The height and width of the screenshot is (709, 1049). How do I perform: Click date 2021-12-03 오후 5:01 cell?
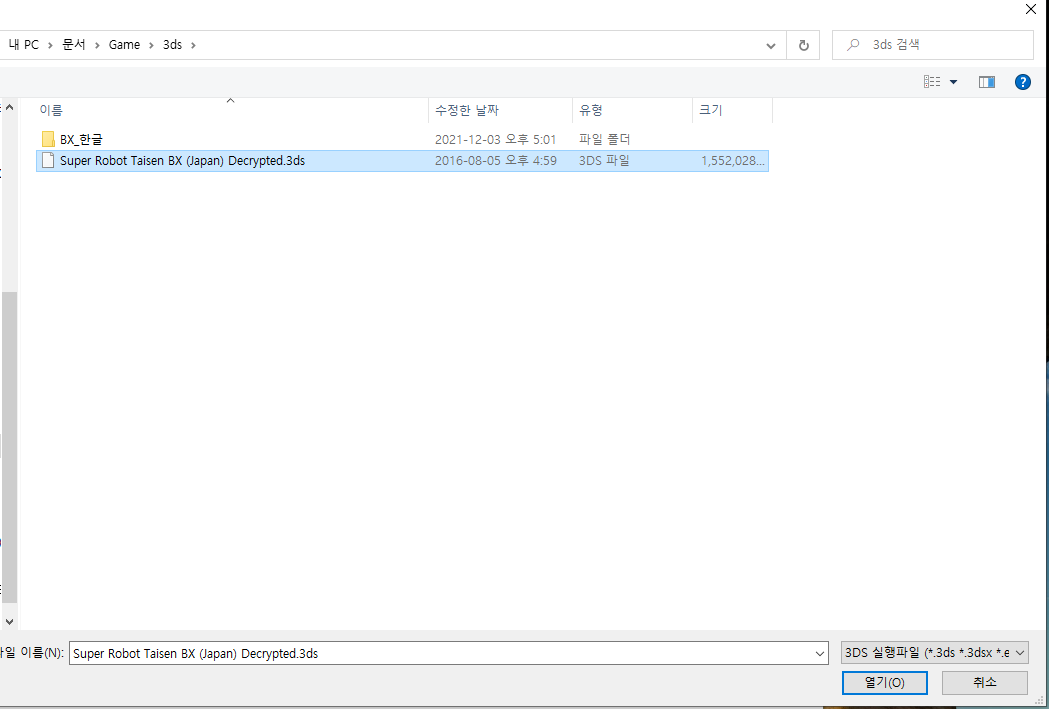[495, 139]
